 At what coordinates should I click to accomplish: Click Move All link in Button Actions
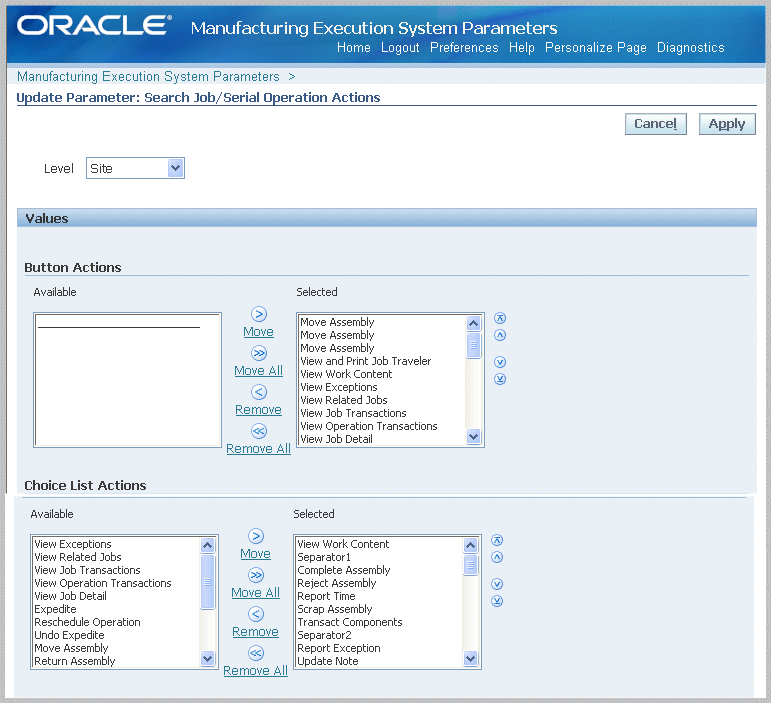point(259,371)
